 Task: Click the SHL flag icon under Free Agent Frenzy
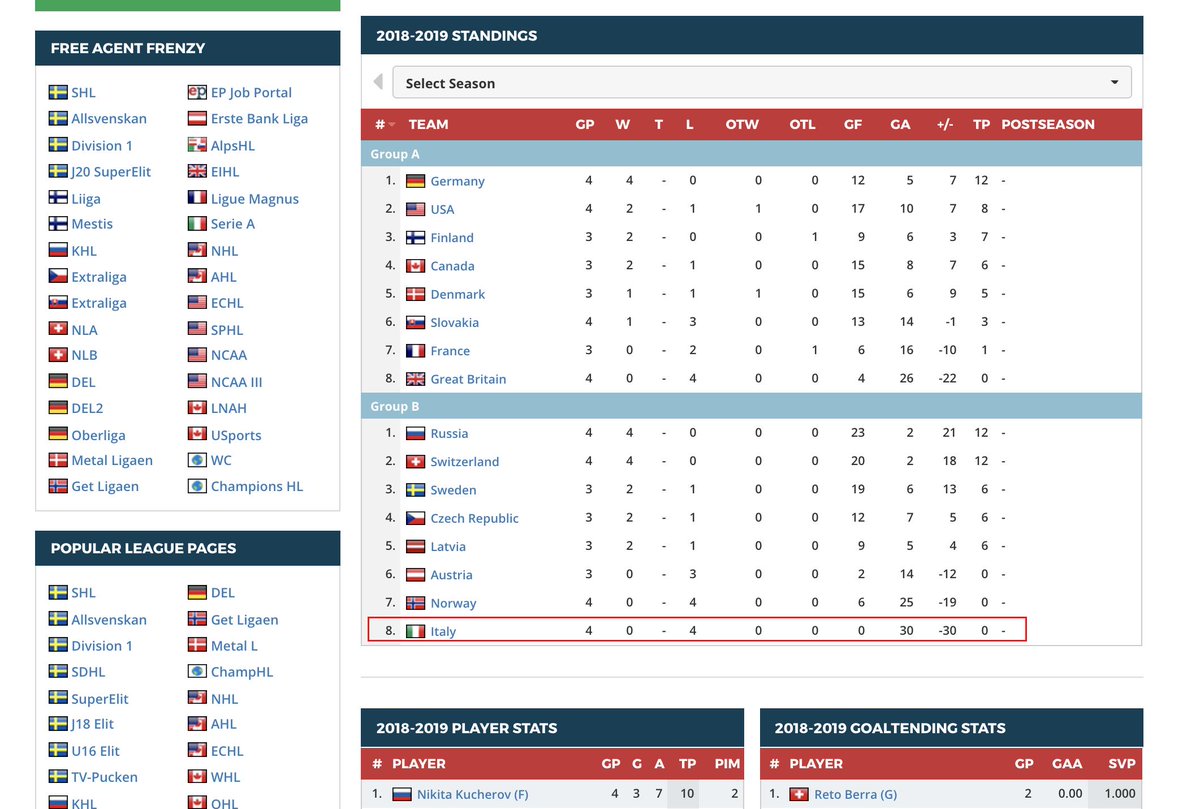[57, 92]
